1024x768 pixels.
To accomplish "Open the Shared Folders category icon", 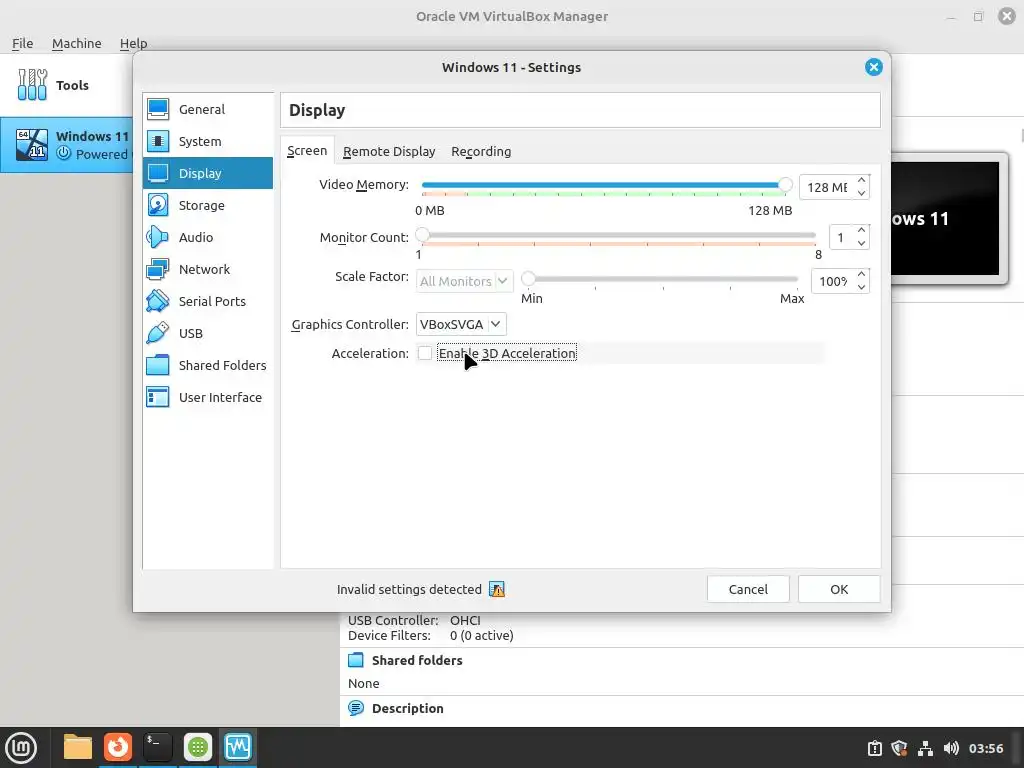I will click(x=158, y=365).
